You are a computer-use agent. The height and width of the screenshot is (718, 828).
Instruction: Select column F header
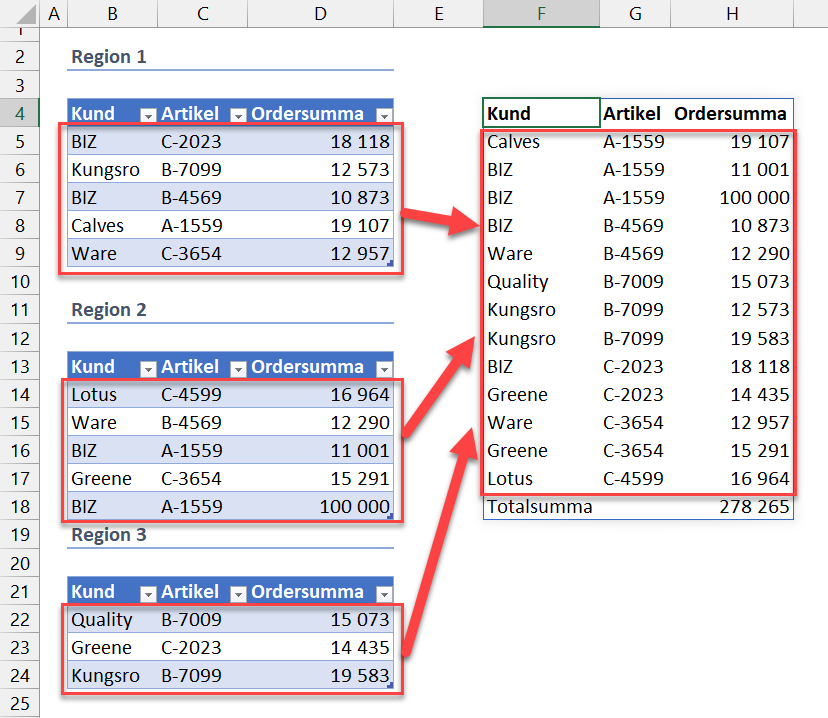tap(541, 14)
